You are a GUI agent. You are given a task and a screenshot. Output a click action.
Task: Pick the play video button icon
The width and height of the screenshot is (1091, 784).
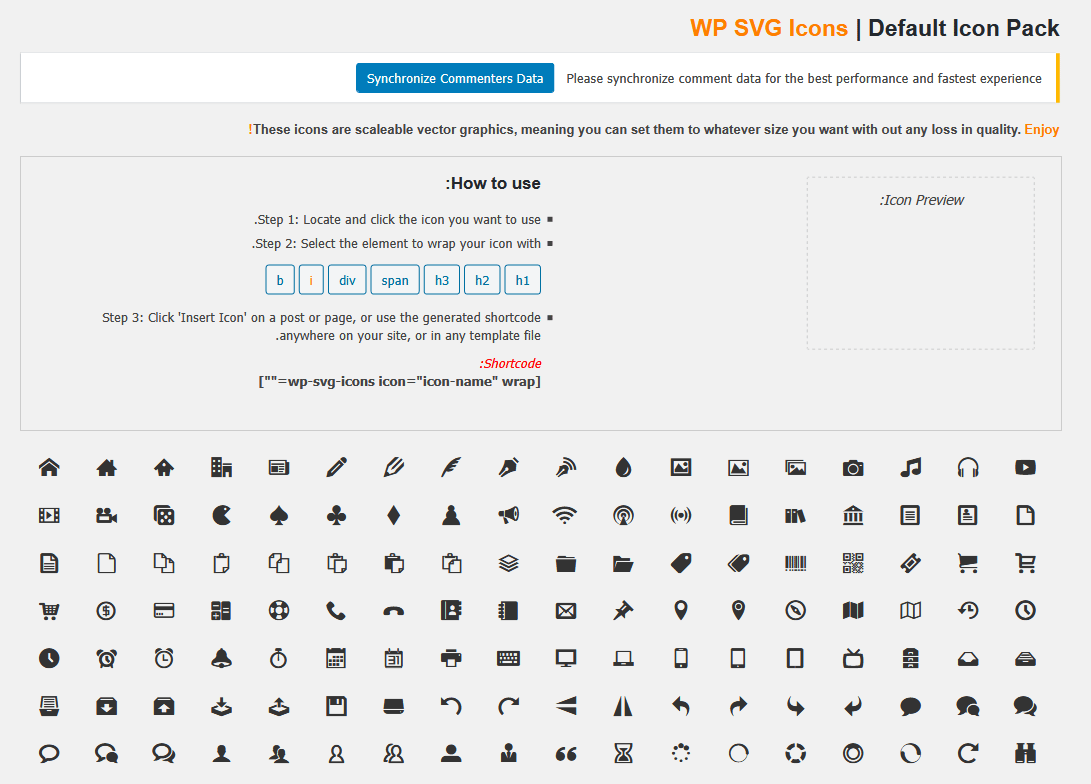[1026, 467]
